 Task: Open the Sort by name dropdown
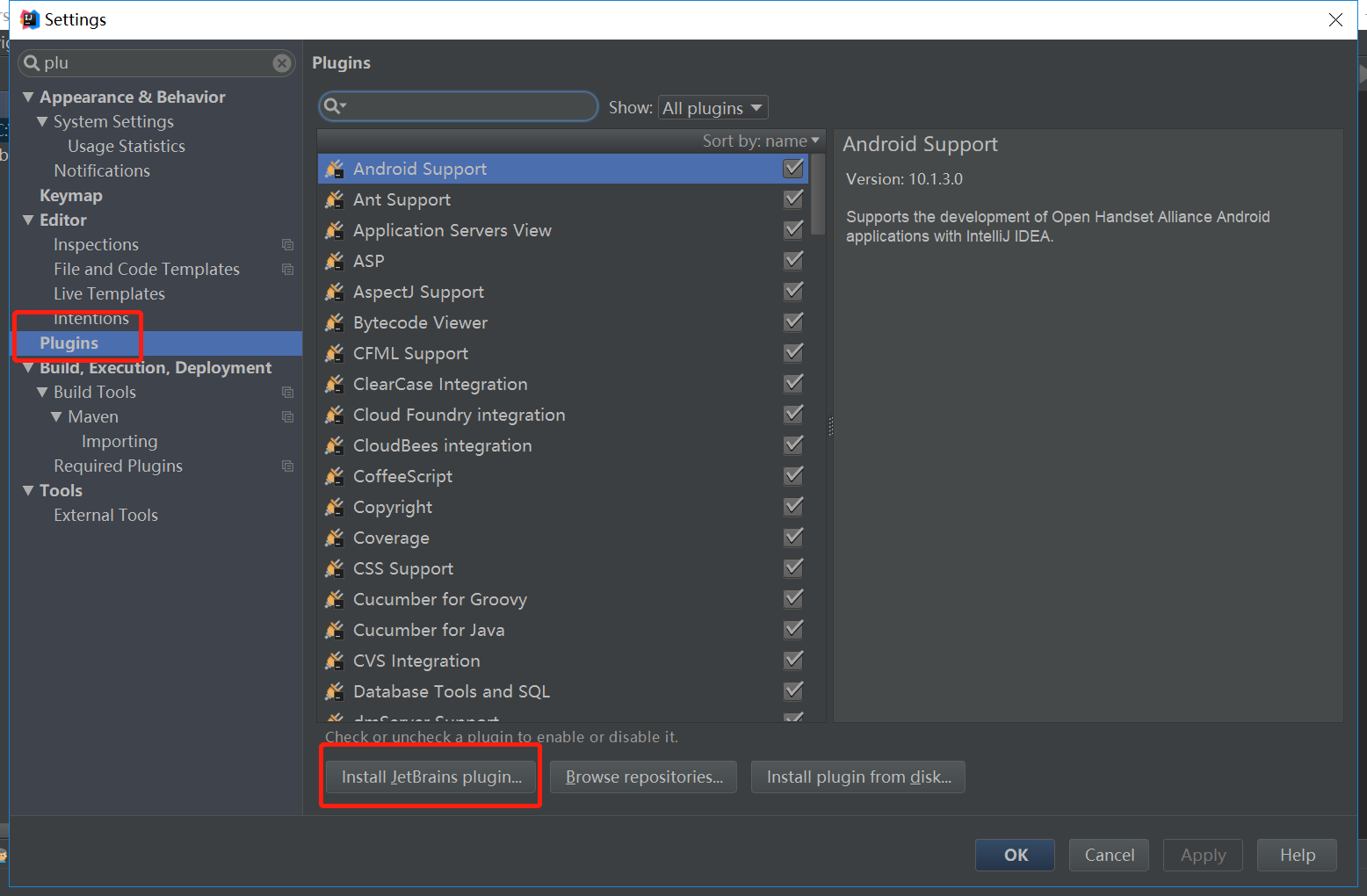pyautogui.click(x=761, y=141)
